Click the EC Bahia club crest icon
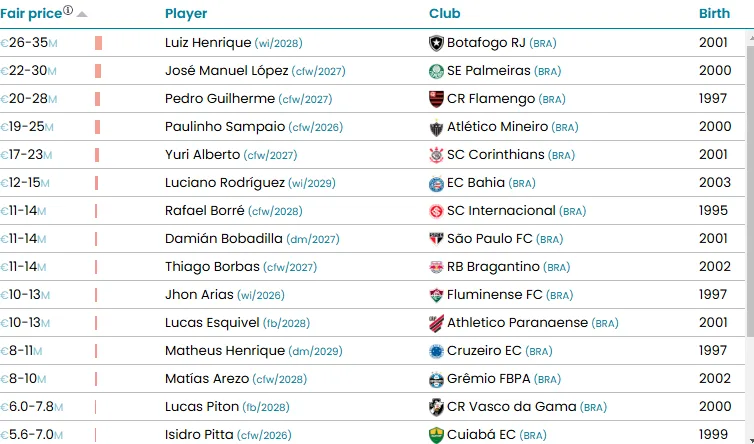The width and height of the screenshot is (754, 444). [436, 183]
